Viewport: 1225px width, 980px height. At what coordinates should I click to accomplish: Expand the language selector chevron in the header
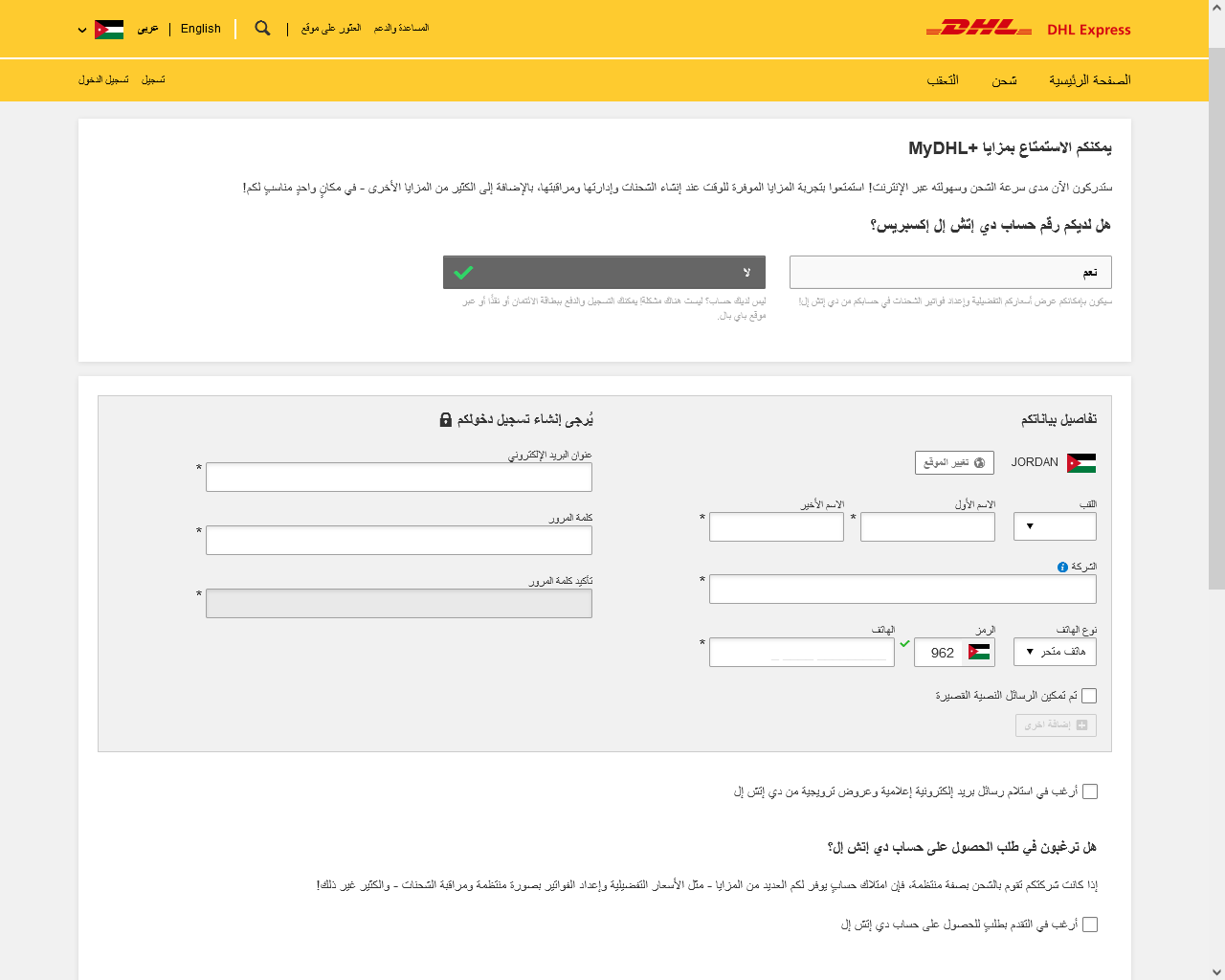(x=82, y=30)
